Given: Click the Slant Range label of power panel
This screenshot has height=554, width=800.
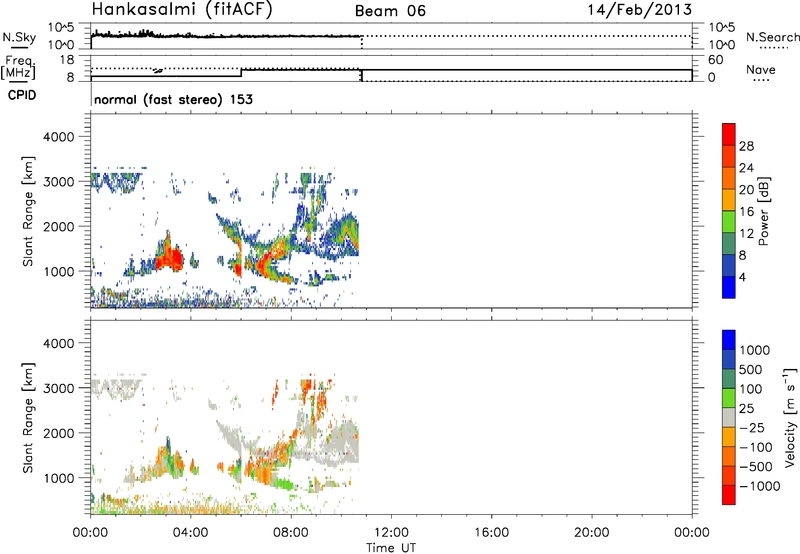Looking at the screenshot, I should [x=28, y=211].
